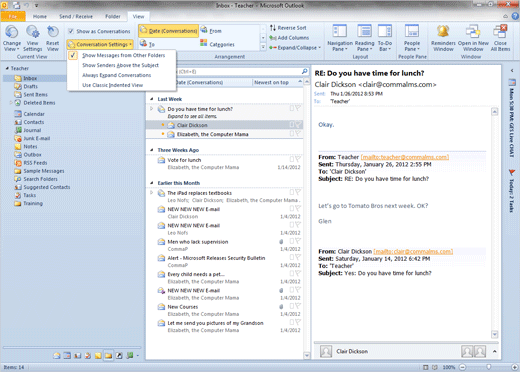
Task: Open the People Pane options
Action: tap(412, 39)
